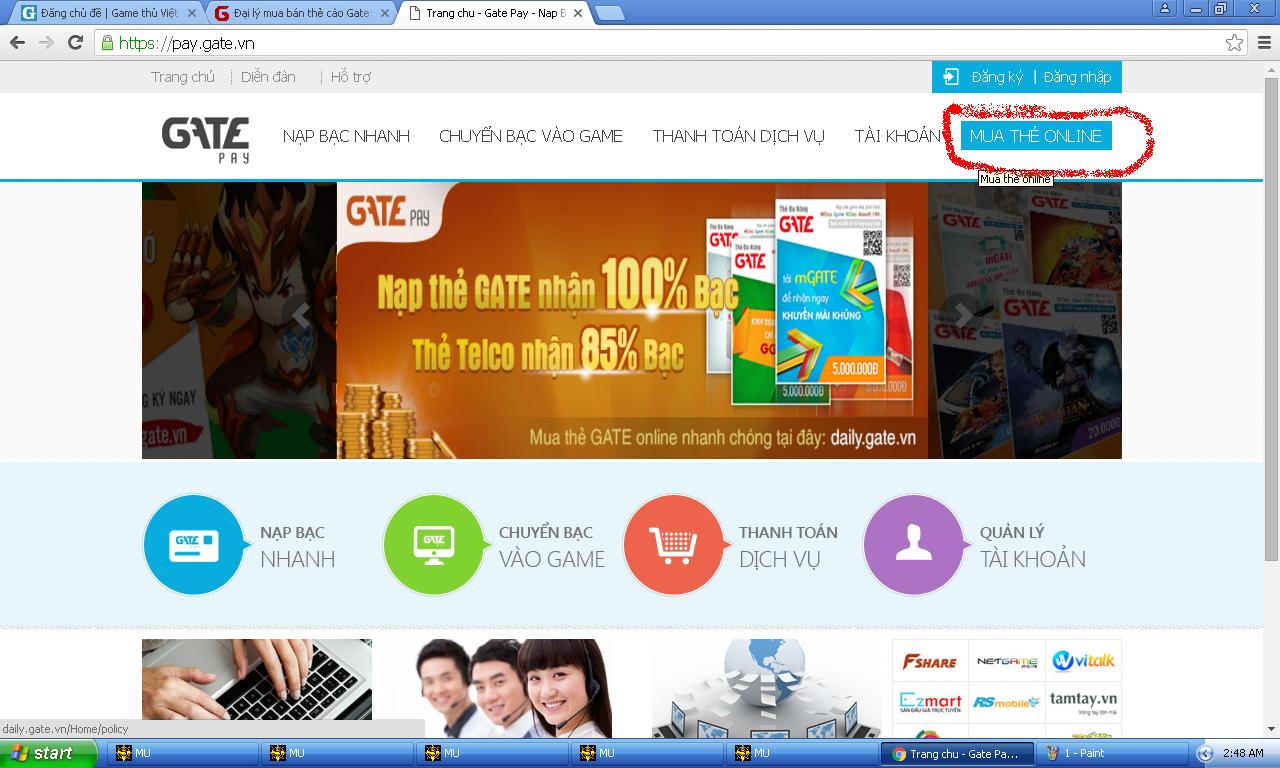Viewport: 1280px width, 768px height.
Task: Switch to the Đại lý mua bán thẻ cào Gate tab
Action: 300,13
